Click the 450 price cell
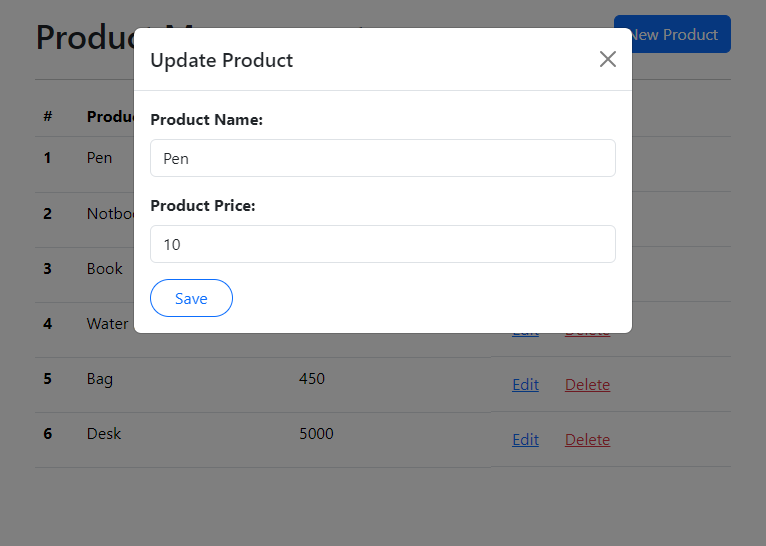Image resolution: width=766 pixels, height=546 pixels. coord(311,379)
